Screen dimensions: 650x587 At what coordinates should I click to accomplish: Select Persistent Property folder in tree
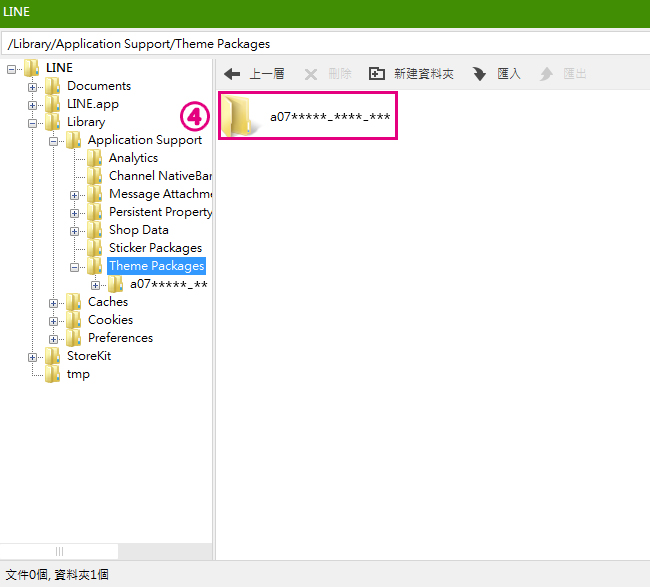[x=160, y=212]
